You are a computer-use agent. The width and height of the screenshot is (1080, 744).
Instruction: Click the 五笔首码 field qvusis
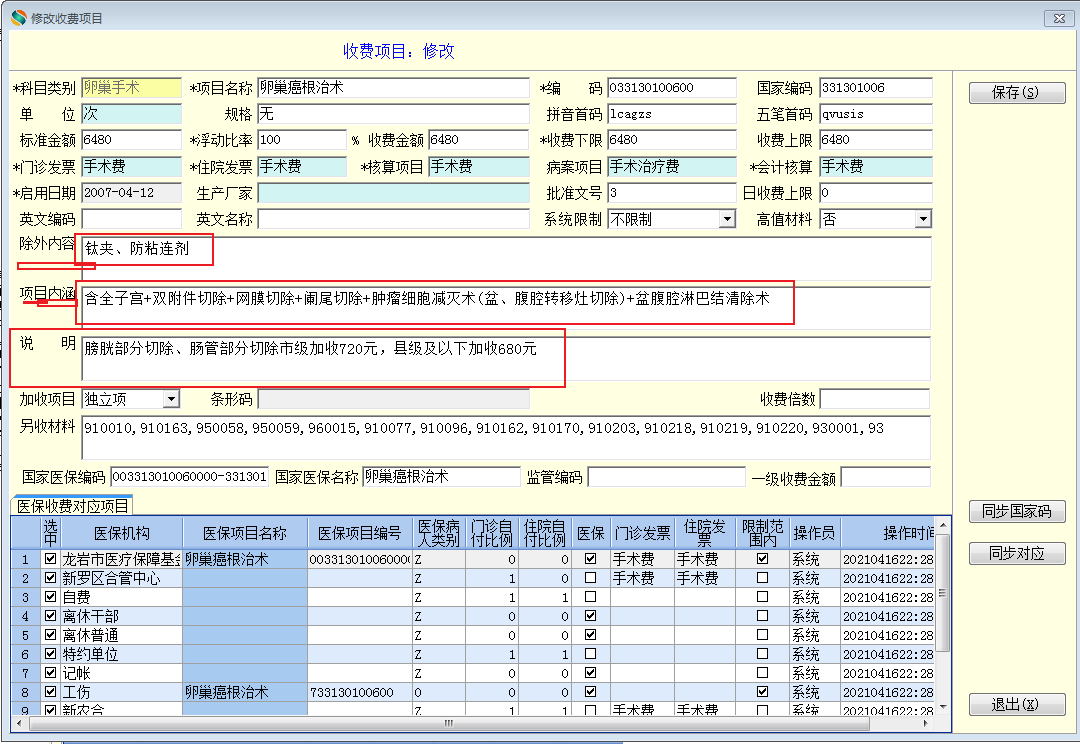[876, 114]
